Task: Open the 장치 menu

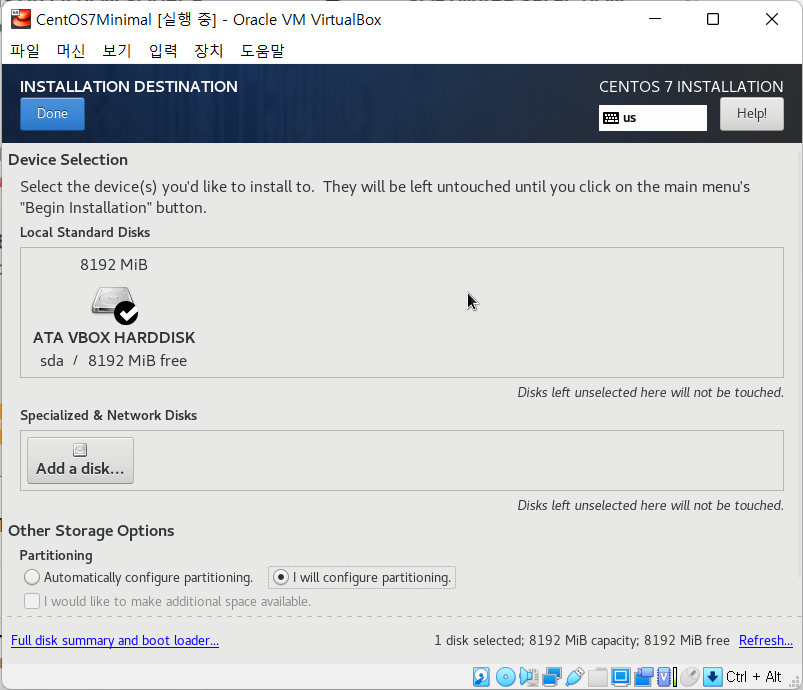Action: click(209, 50)
